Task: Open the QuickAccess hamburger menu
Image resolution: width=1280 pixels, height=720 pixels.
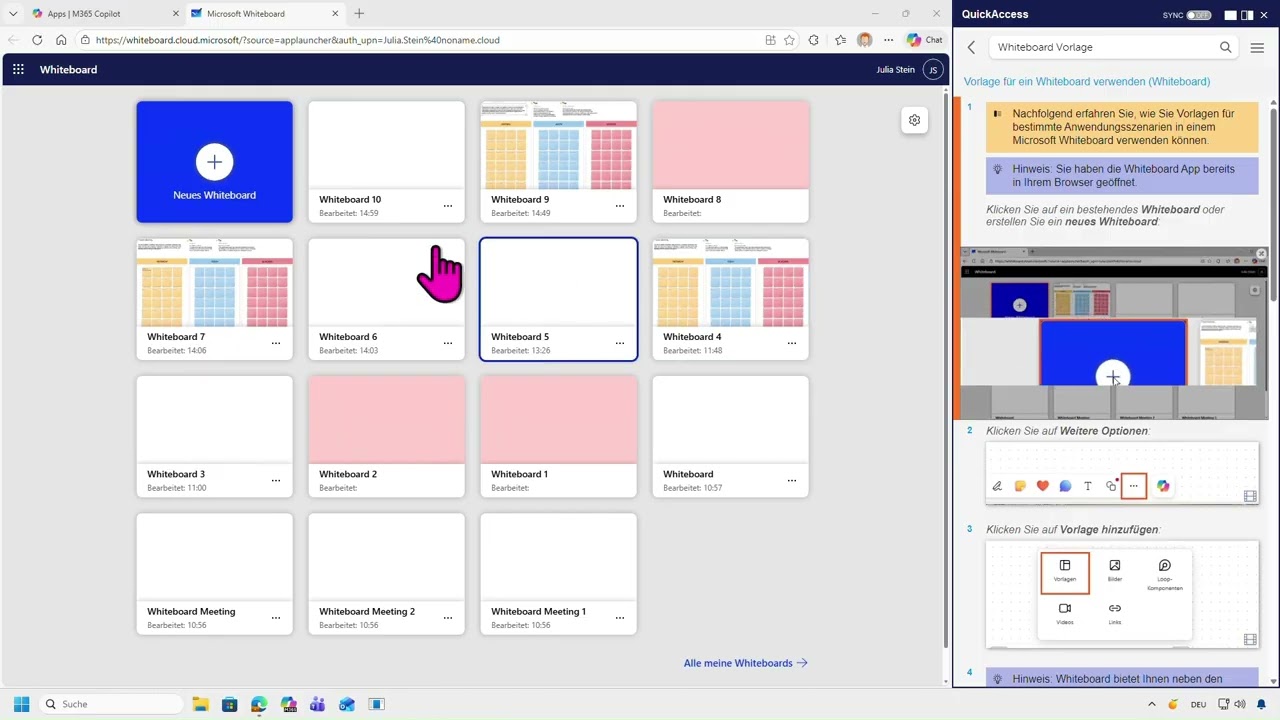Action: 1257,47
